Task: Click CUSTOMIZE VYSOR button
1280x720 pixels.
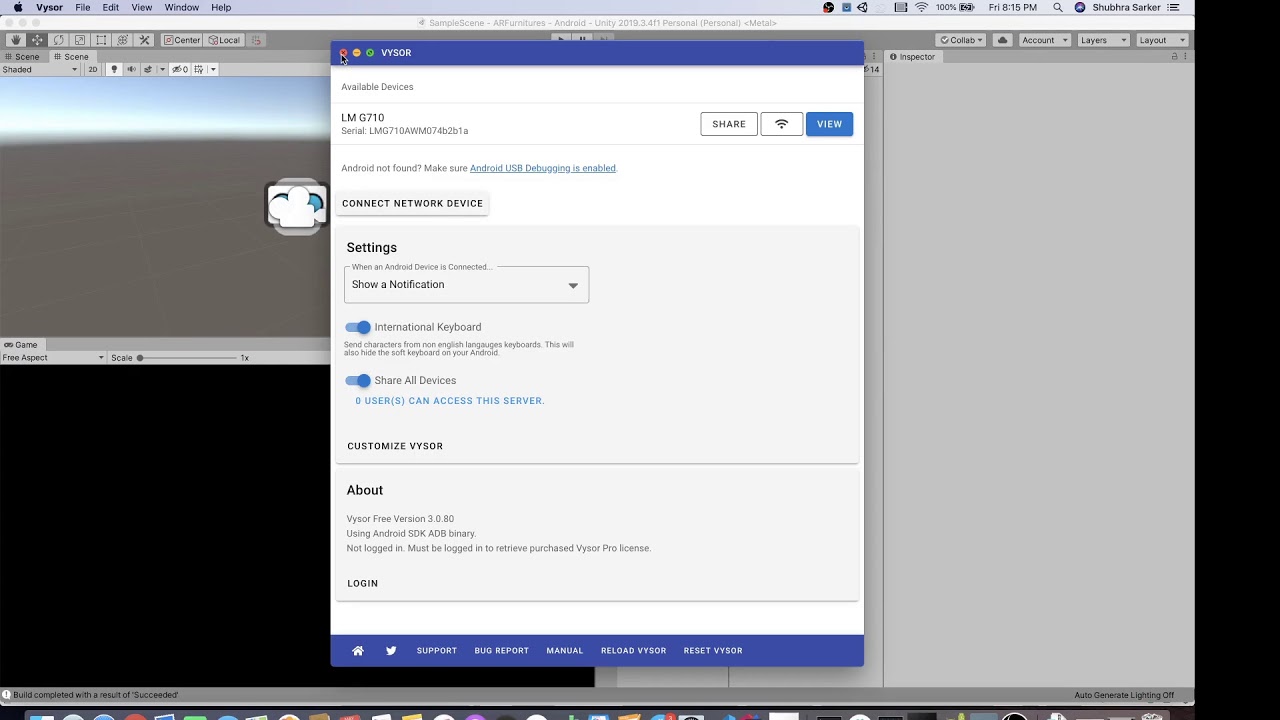Action: pyautogui.click(x=395, y=446)
